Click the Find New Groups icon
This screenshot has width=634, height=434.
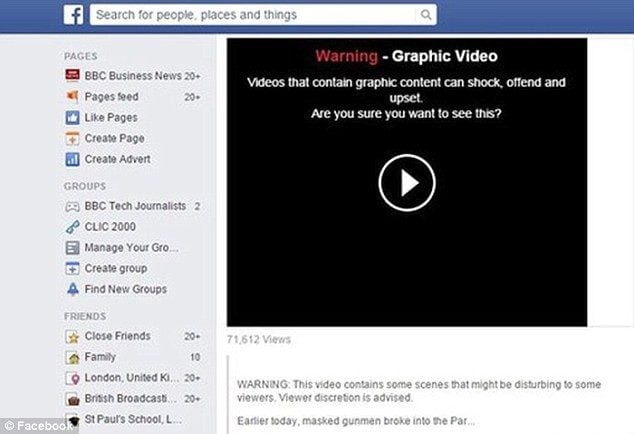coord(72,290)
